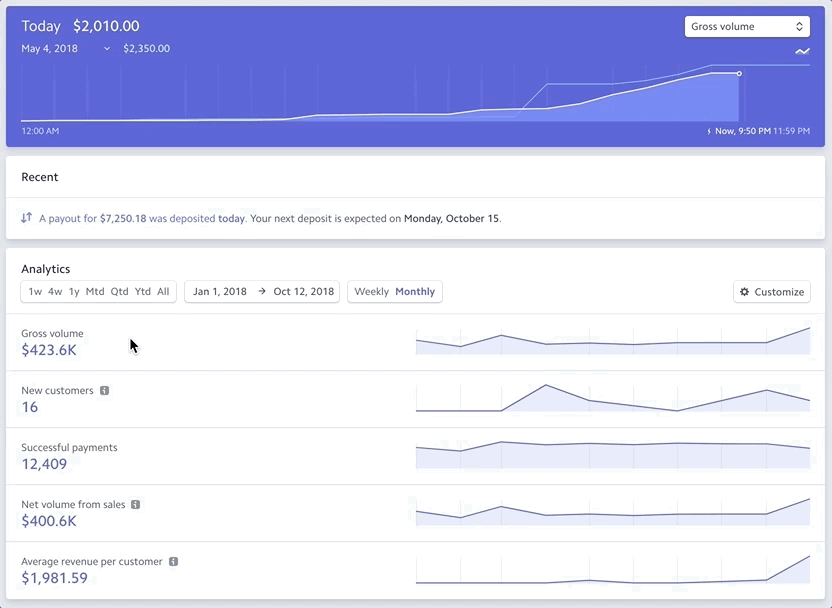Click the trend line icon below the Gross volume selector
This screenshot has width=832, height=608.
(x=802, y=52)
